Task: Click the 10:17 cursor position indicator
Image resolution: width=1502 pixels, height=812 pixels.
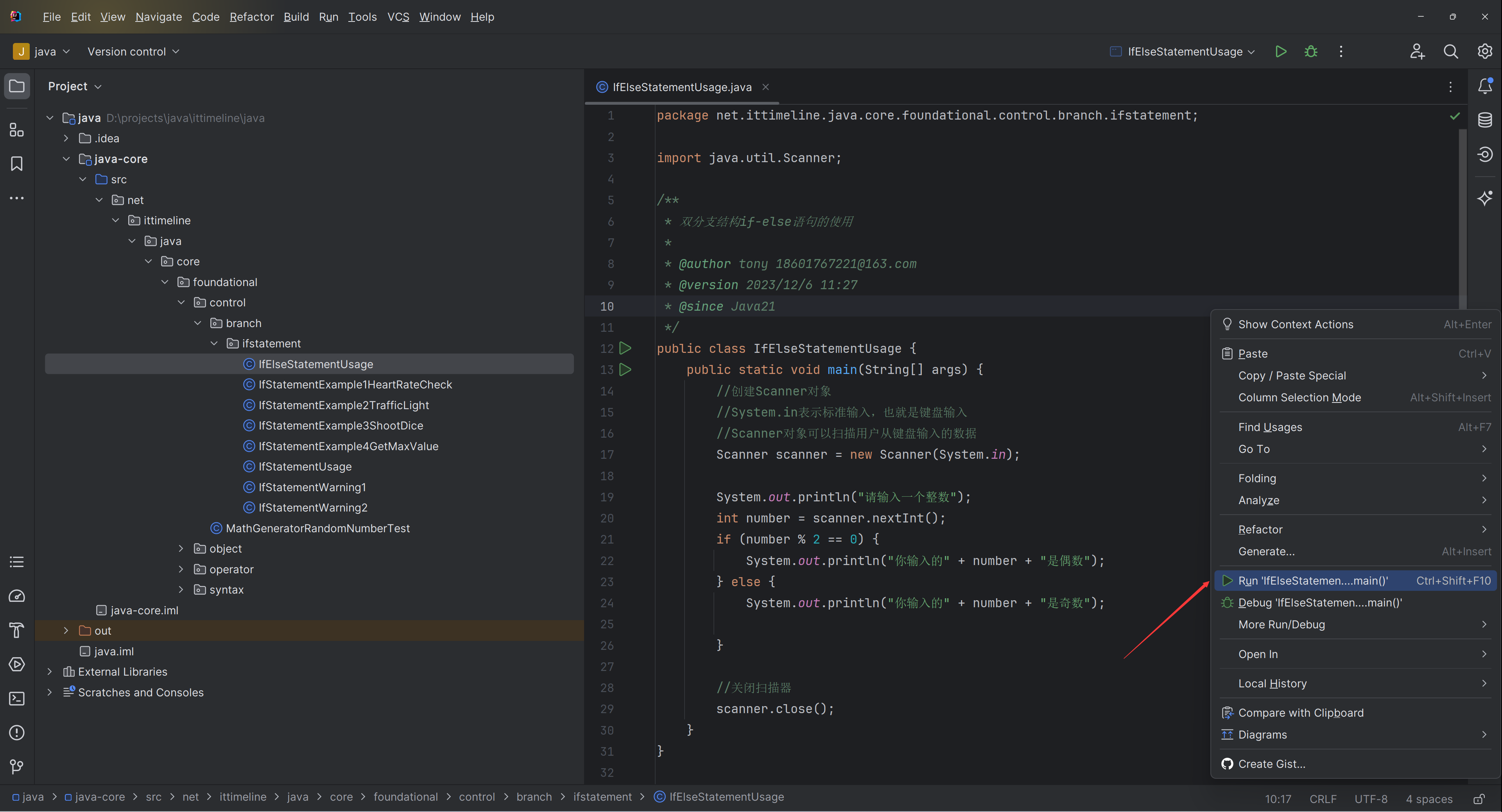Action: 1278,799
